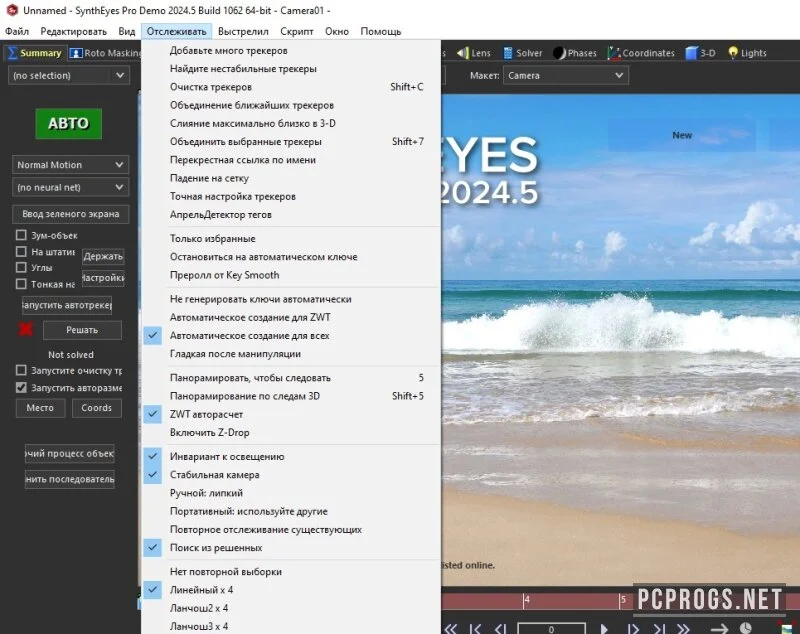This screenshot has width=800, height=634.
Task: Open the Lens room
Action: coord(473,53)
